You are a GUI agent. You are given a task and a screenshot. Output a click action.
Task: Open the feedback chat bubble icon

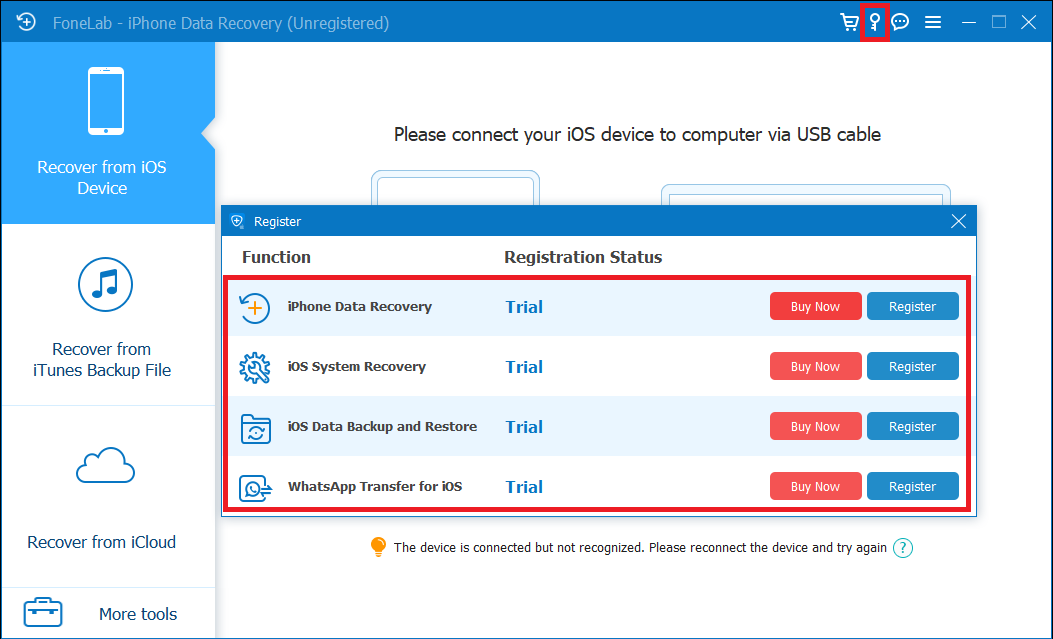point(900,22)
